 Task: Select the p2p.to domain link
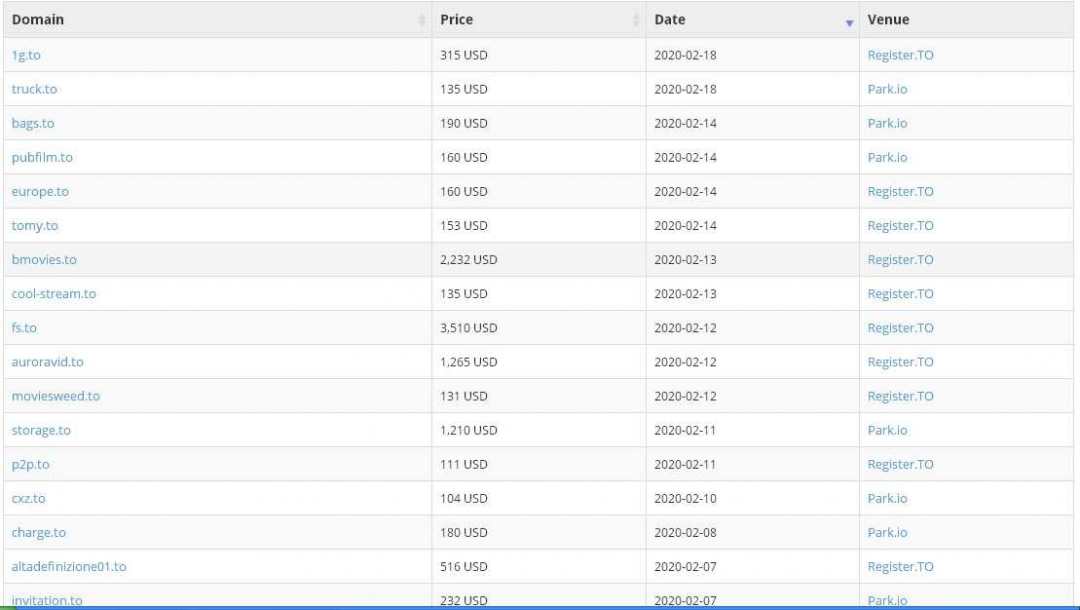coord(30,464)
